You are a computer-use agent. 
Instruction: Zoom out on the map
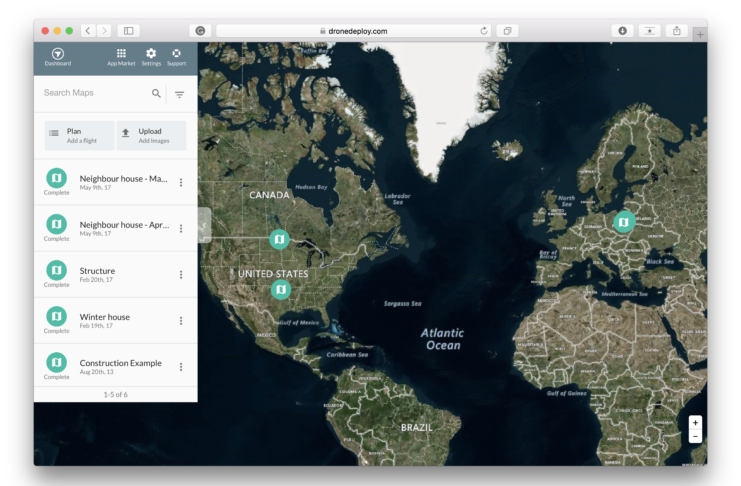(695, 436)
